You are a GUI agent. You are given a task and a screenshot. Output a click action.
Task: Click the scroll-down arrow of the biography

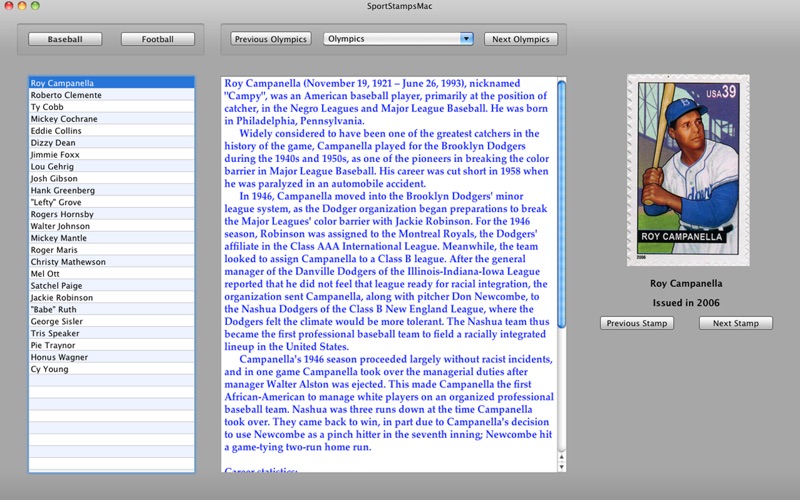tap(561, 466)
